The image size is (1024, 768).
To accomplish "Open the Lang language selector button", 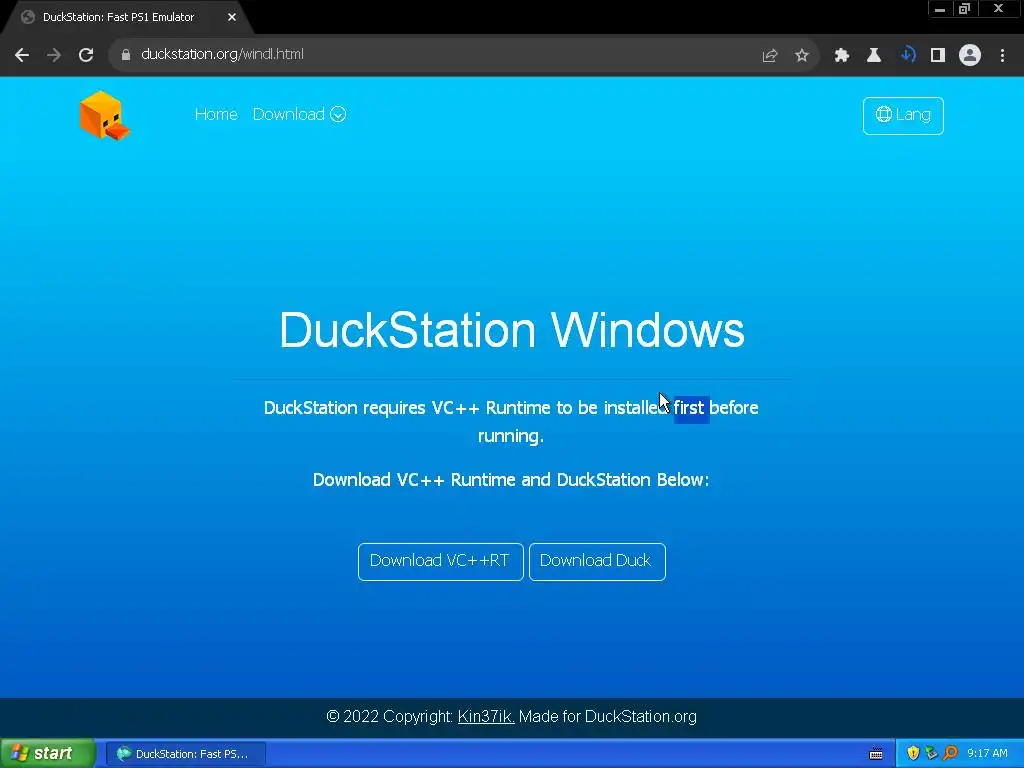I will (x=903, y=116).
